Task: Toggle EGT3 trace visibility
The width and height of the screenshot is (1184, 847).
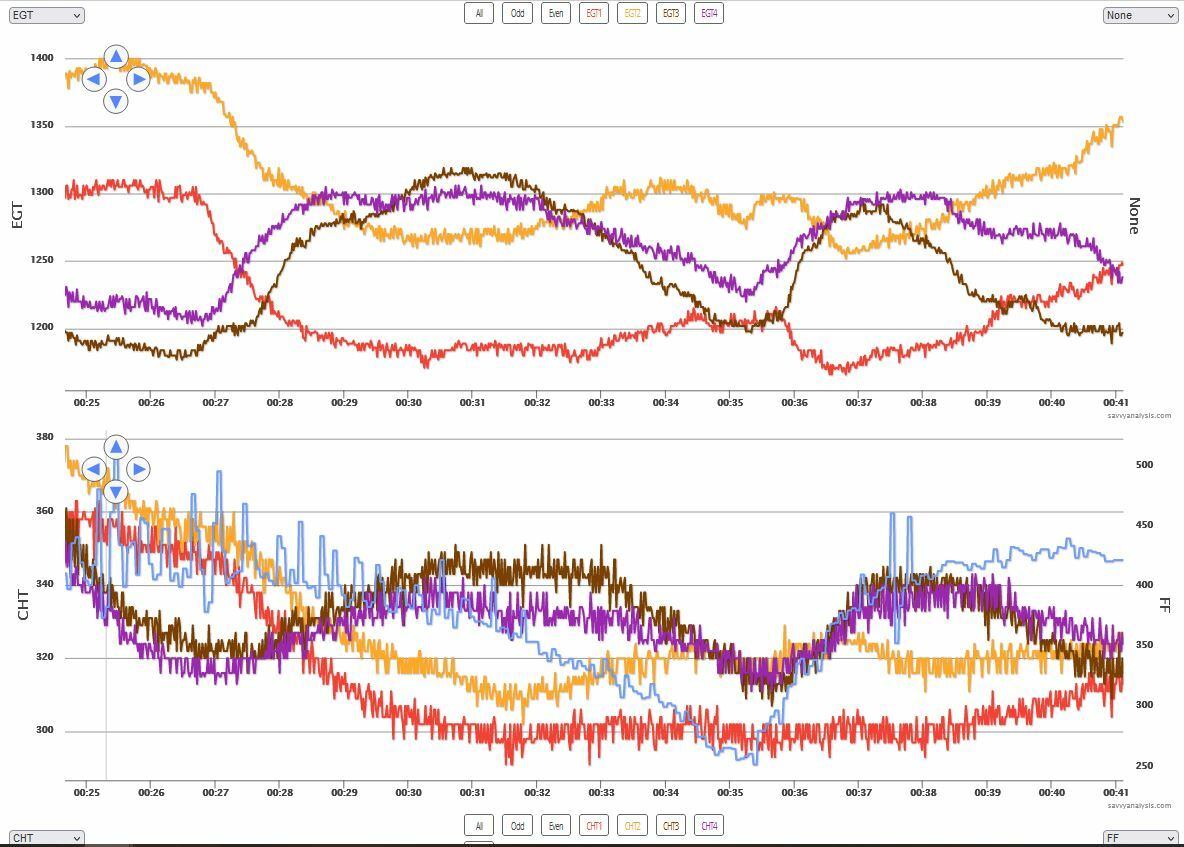Action: pyautogui.click(x=671, y=13)
